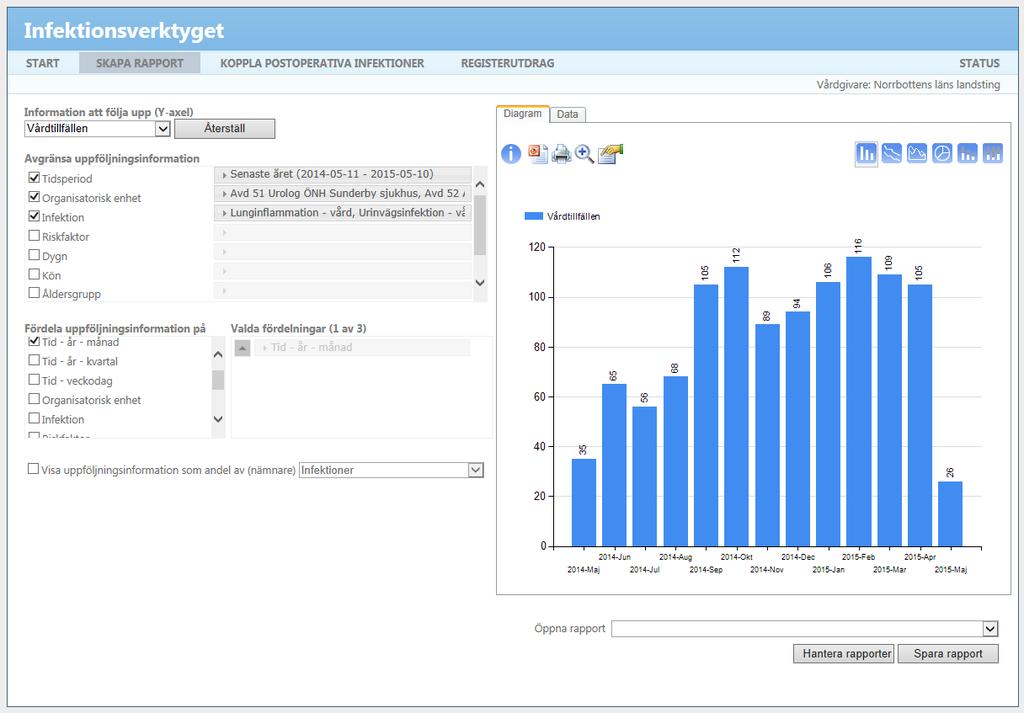Click the magnifier zoom icon
The image size is (1024, 713).
point(584,154)
